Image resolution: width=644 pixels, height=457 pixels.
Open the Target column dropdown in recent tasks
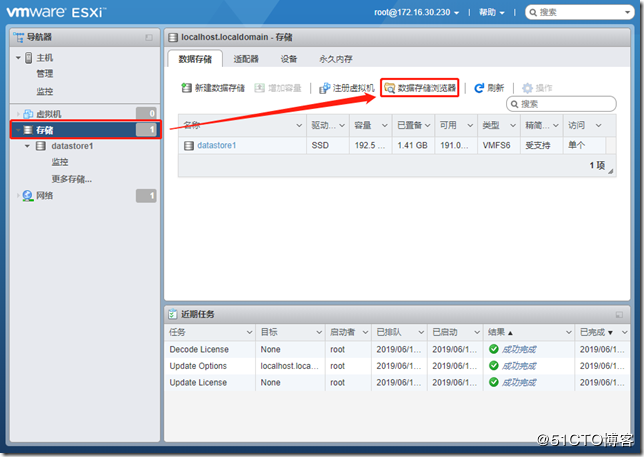[x=319, y=332]
